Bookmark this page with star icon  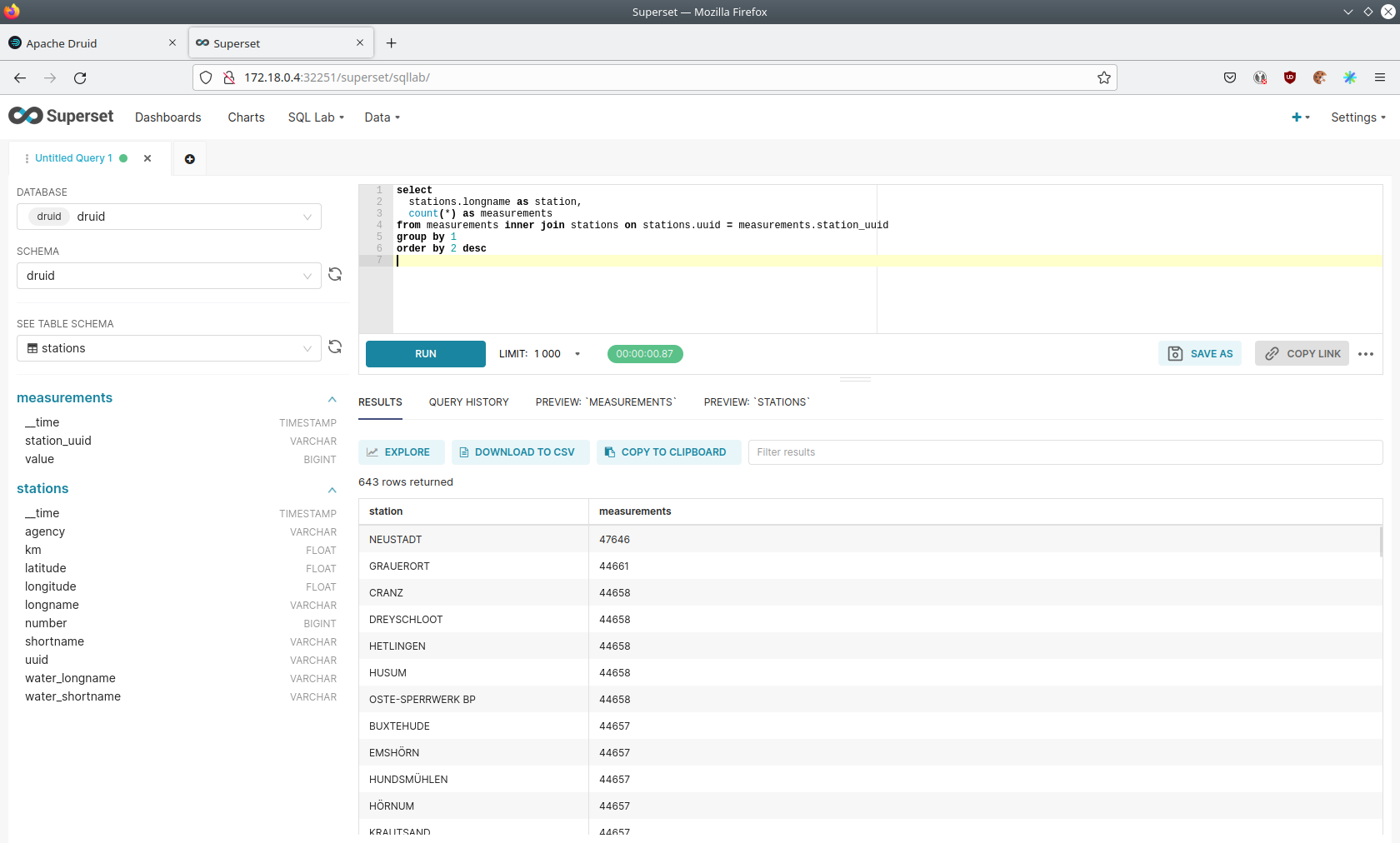[1104, 77]
